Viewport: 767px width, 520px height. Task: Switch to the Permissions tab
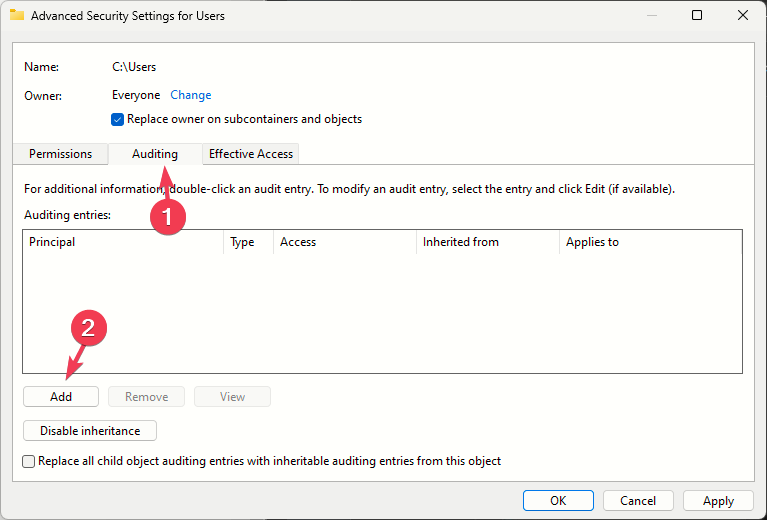click(x=60, y=154)
